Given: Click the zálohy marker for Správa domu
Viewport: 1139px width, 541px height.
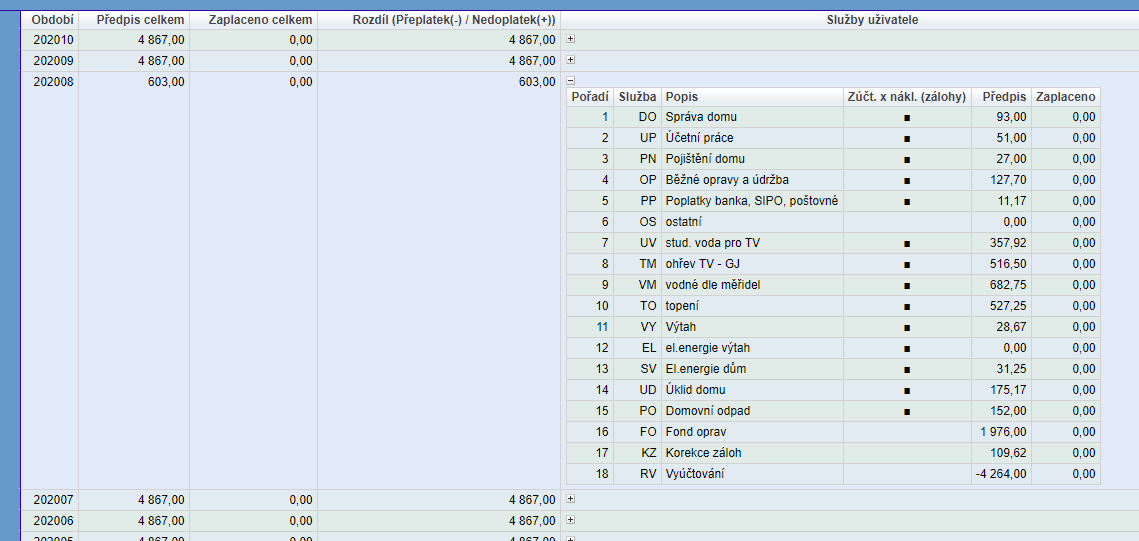Looking at the screenshot, I should tap(907, 118).
